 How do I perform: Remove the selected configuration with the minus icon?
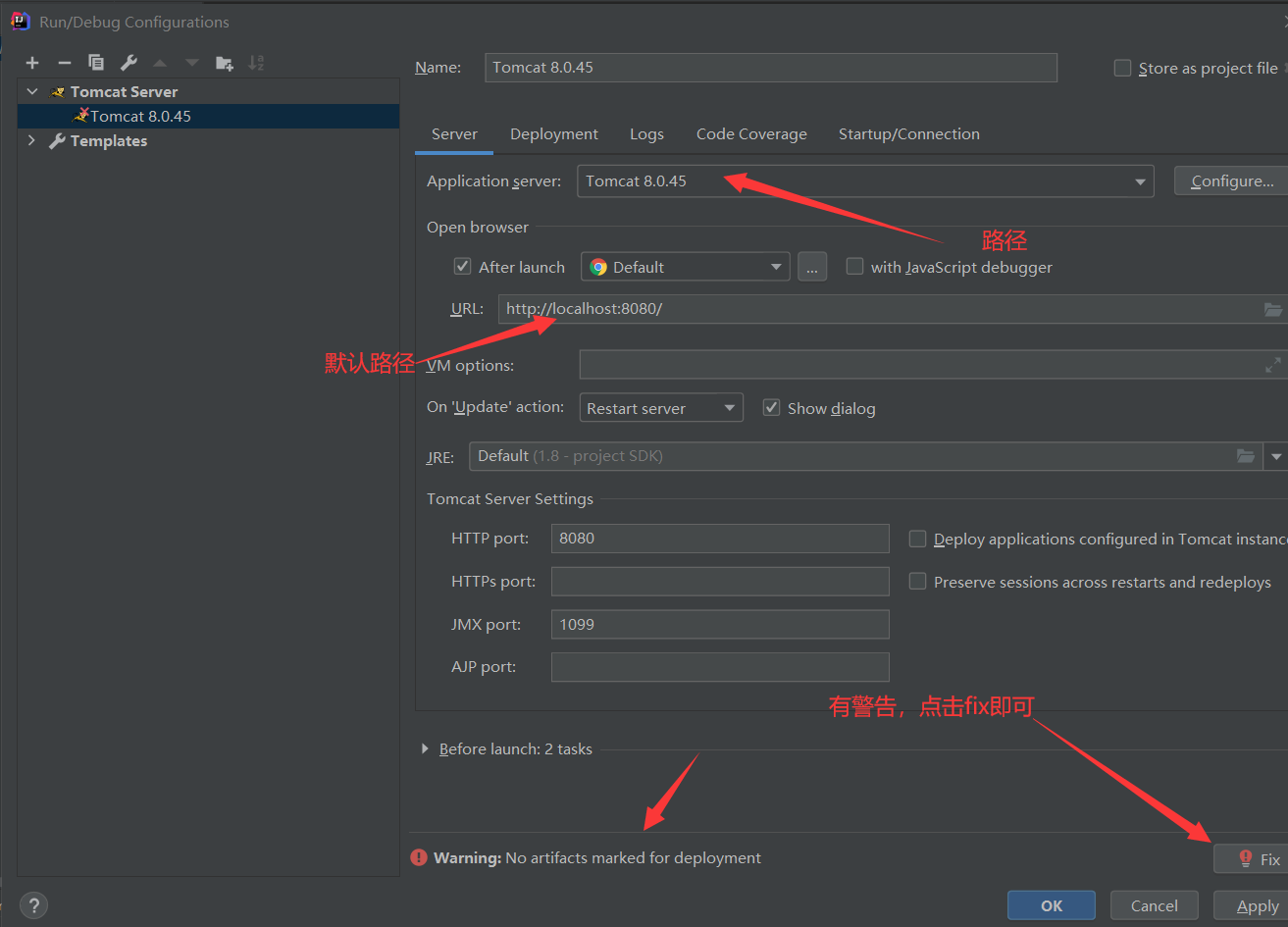click(x=65, y=63)
